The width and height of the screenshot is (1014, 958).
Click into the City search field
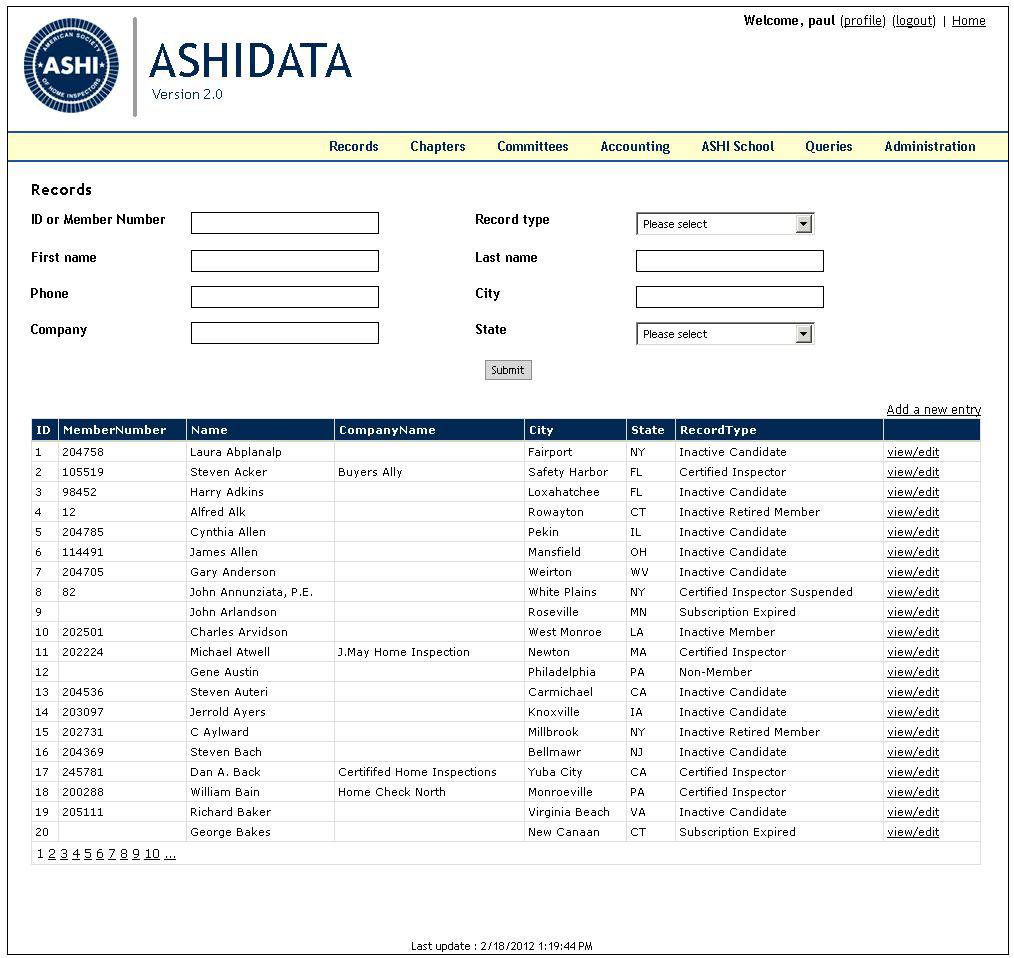pyautogui.click(x=729, y=297)
